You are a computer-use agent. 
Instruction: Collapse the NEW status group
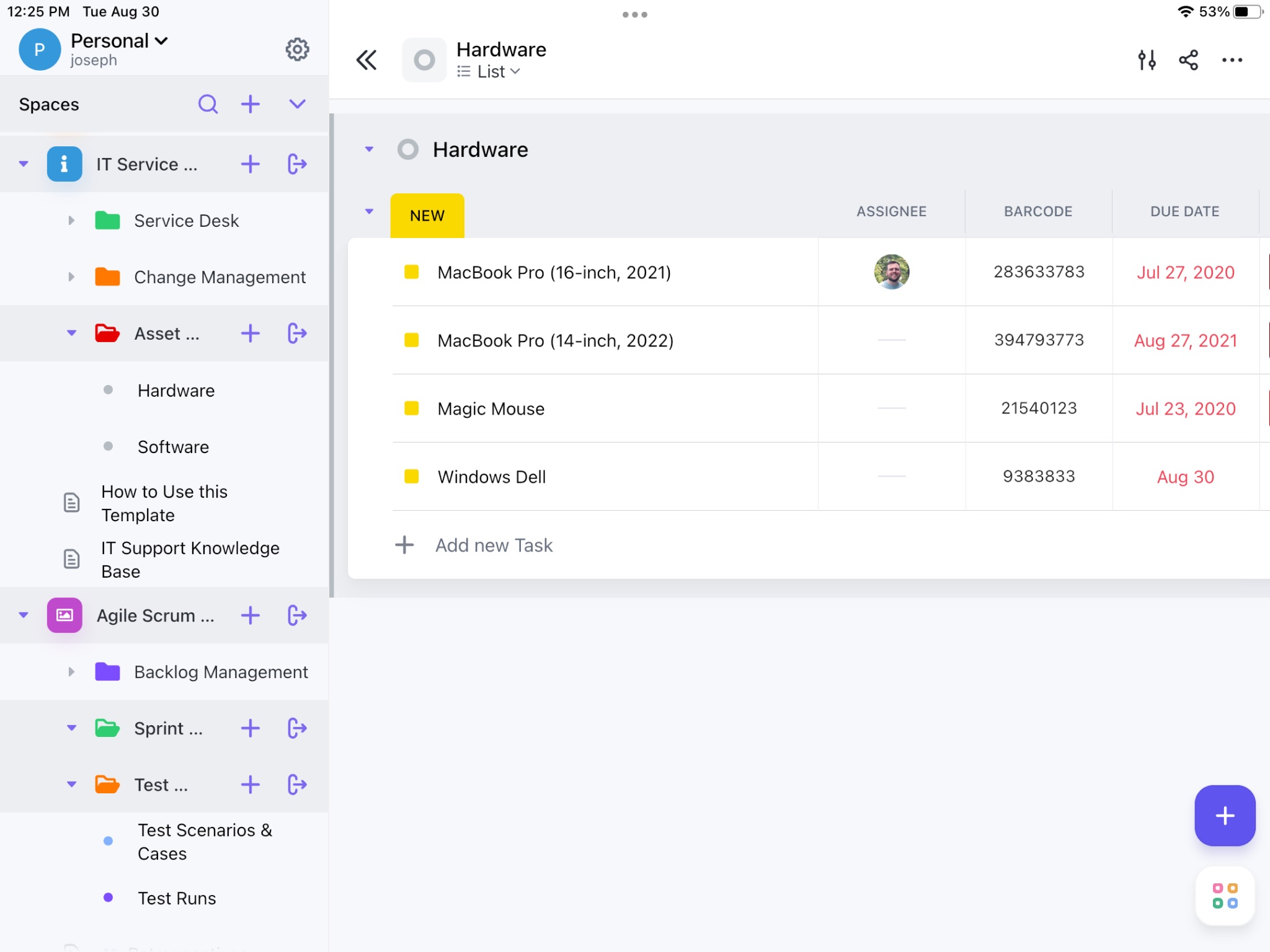tap(369, 211)
